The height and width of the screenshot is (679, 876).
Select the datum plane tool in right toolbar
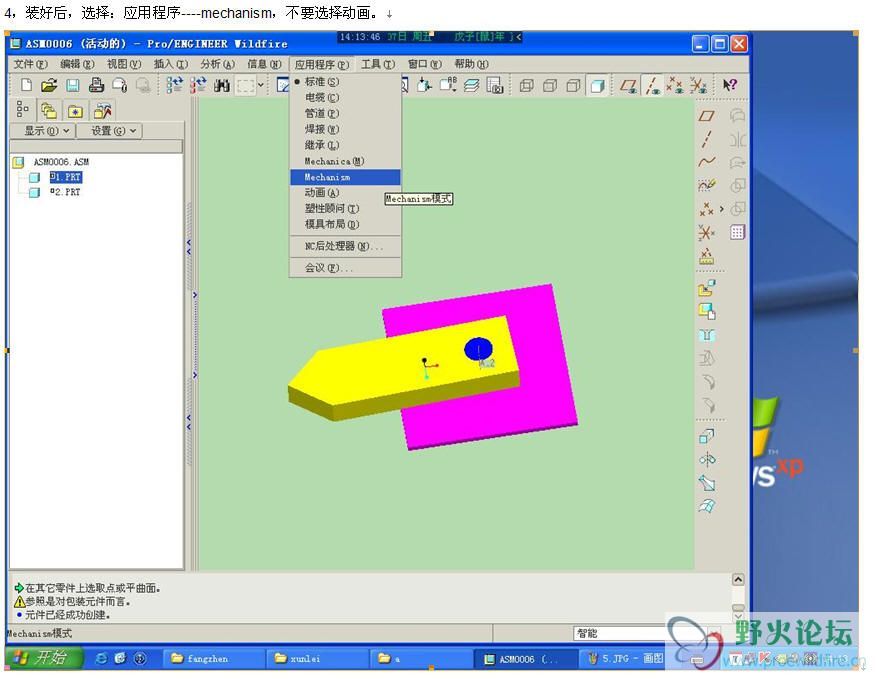[707, 116]
